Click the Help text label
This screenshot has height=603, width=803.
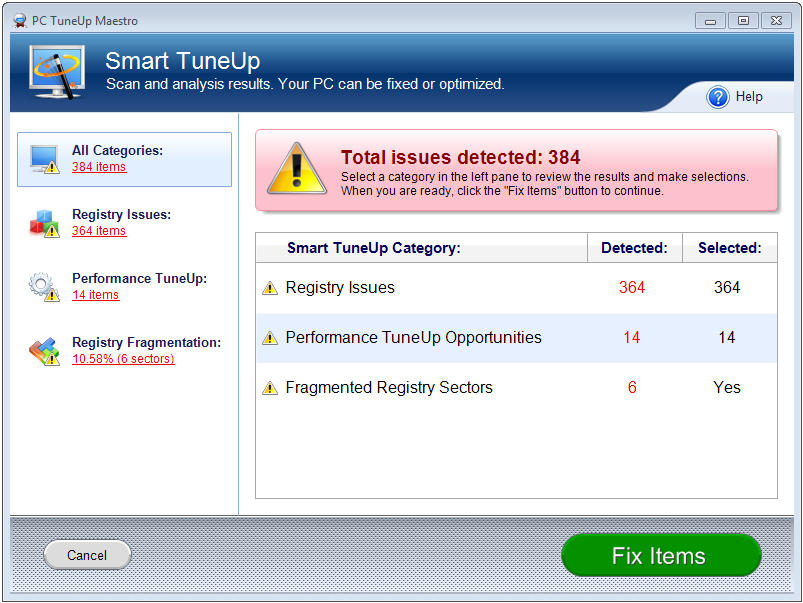749,96
